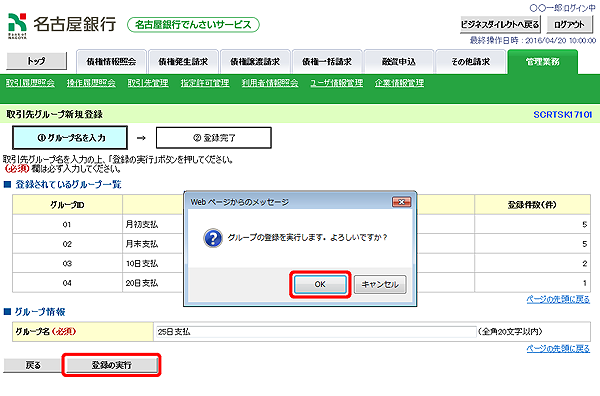The height and width of the screenshot is (396, 600).
Task: Select group ID cell 03
Action: (67, 264)
